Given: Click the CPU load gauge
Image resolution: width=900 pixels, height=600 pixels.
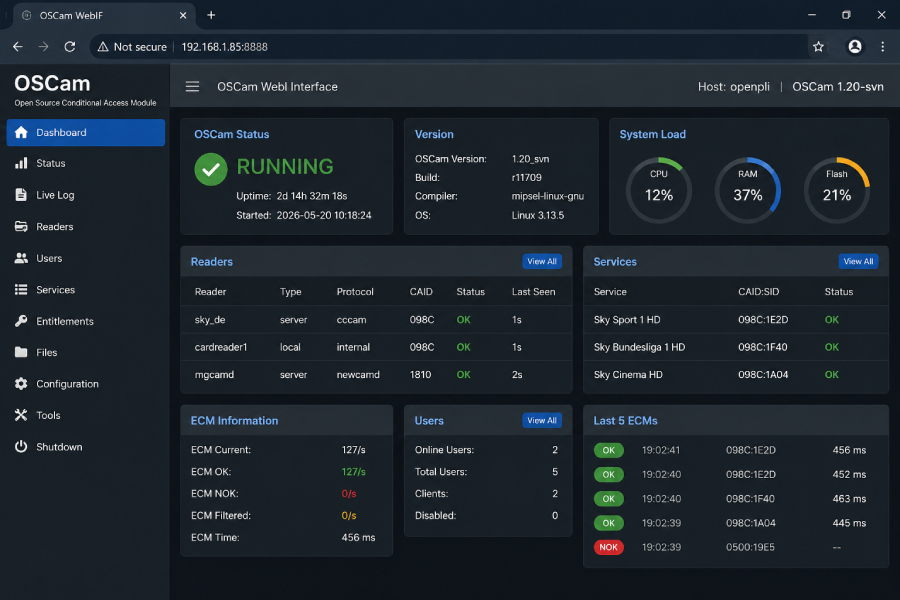Looking at the screenshot, I should coord(659,190).
